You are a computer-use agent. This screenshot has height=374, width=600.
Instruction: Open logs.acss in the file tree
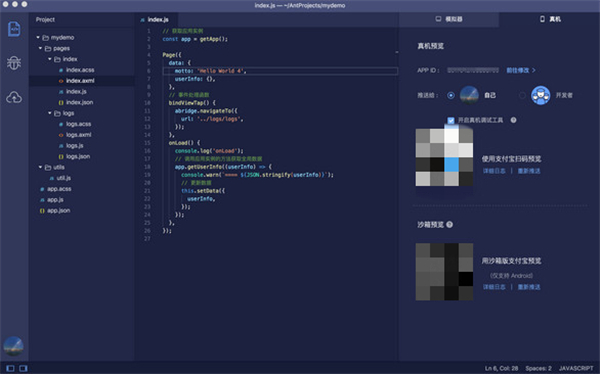[78, 124]
